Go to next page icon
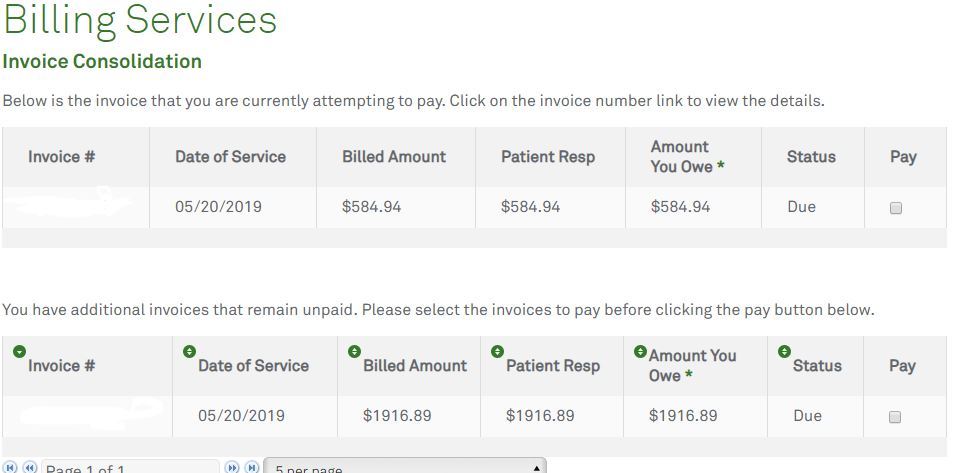This screenshot has width=955, height=473. 232,467
